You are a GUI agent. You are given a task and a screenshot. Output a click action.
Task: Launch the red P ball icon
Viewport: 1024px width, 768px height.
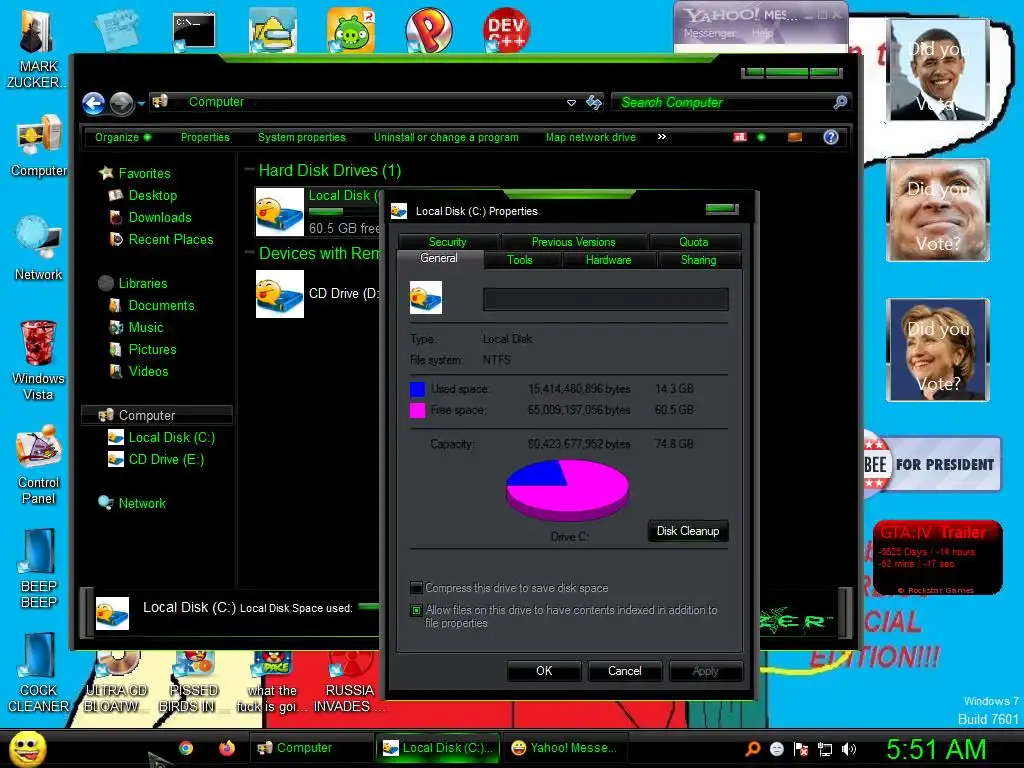[428, 29]
